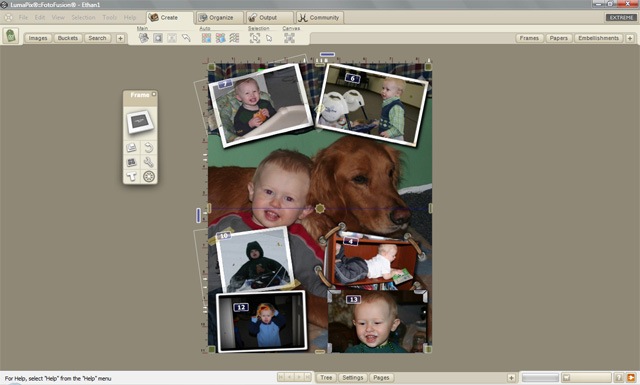Image resolution: width=640 pixels, height=385 pixels.
Task: Click the image stack icon in Frame palette
Action: coord(131,147)
